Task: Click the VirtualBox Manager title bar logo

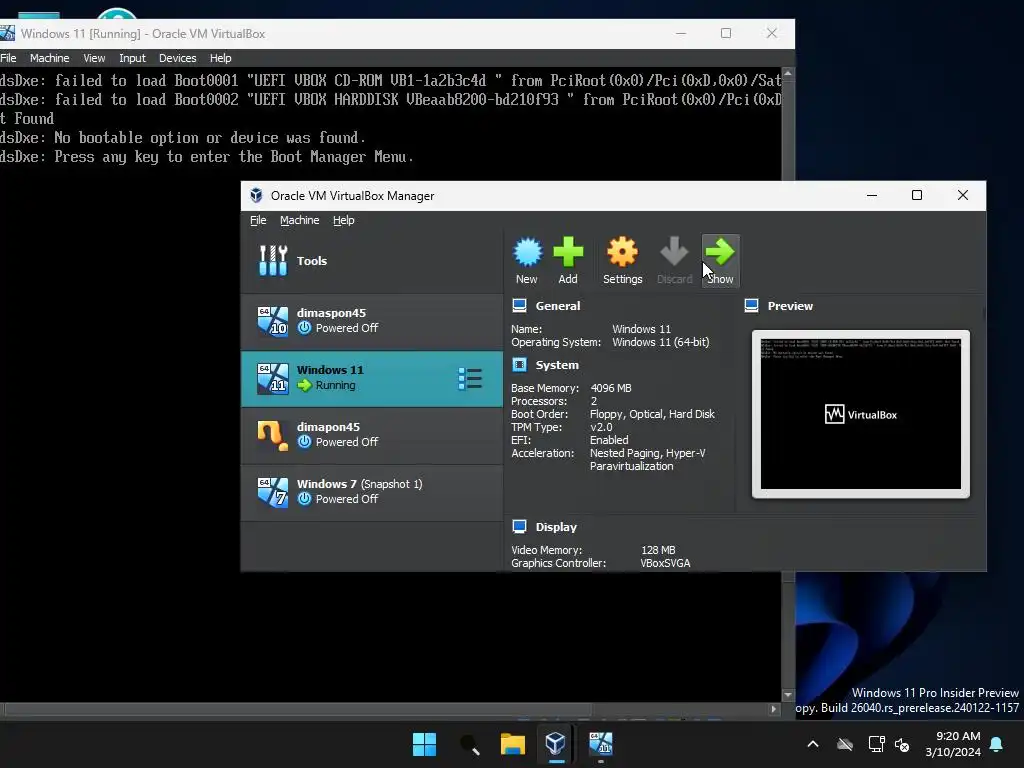Action: pyautogui.click(x=256, y=195)
